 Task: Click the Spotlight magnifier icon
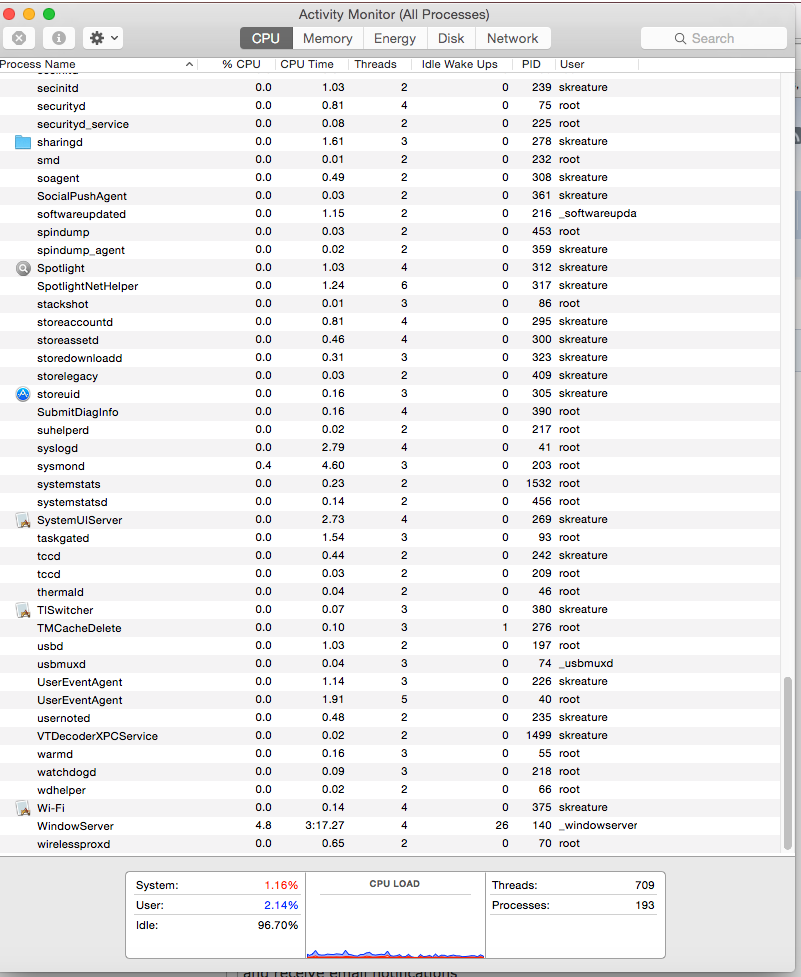[23, 268]
